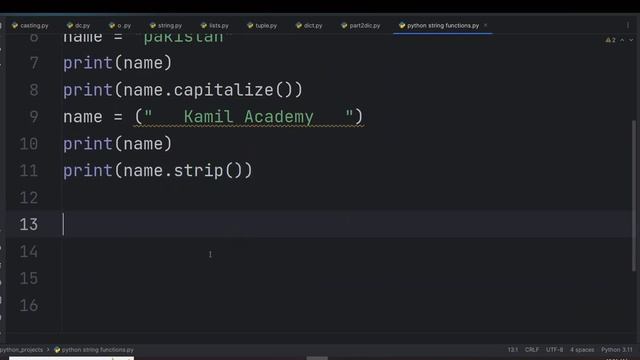Screen dimensions: 640x360
Task: Switch to the dc.py tab
Action: click(78, 25)
